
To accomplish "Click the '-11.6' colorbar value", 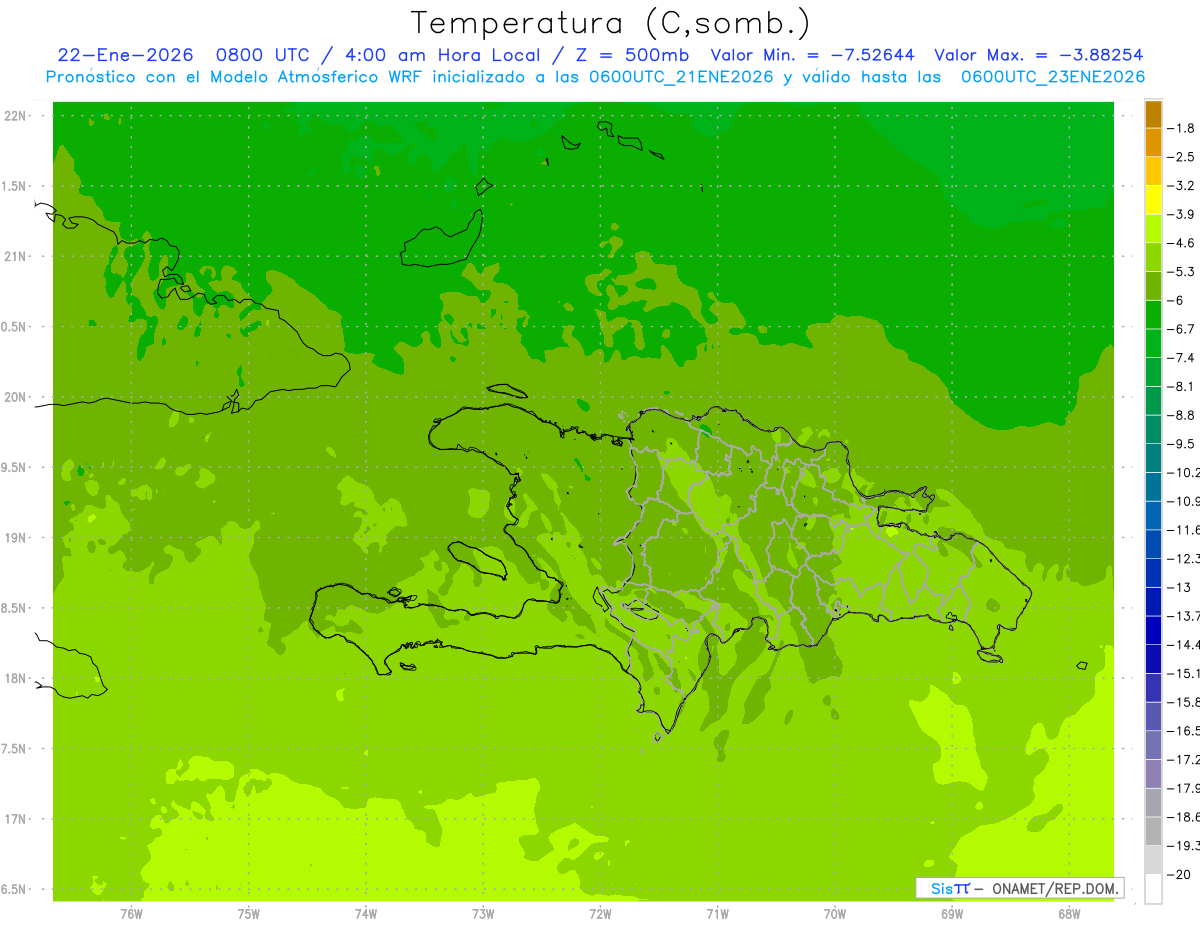I will coord(1184,530).
